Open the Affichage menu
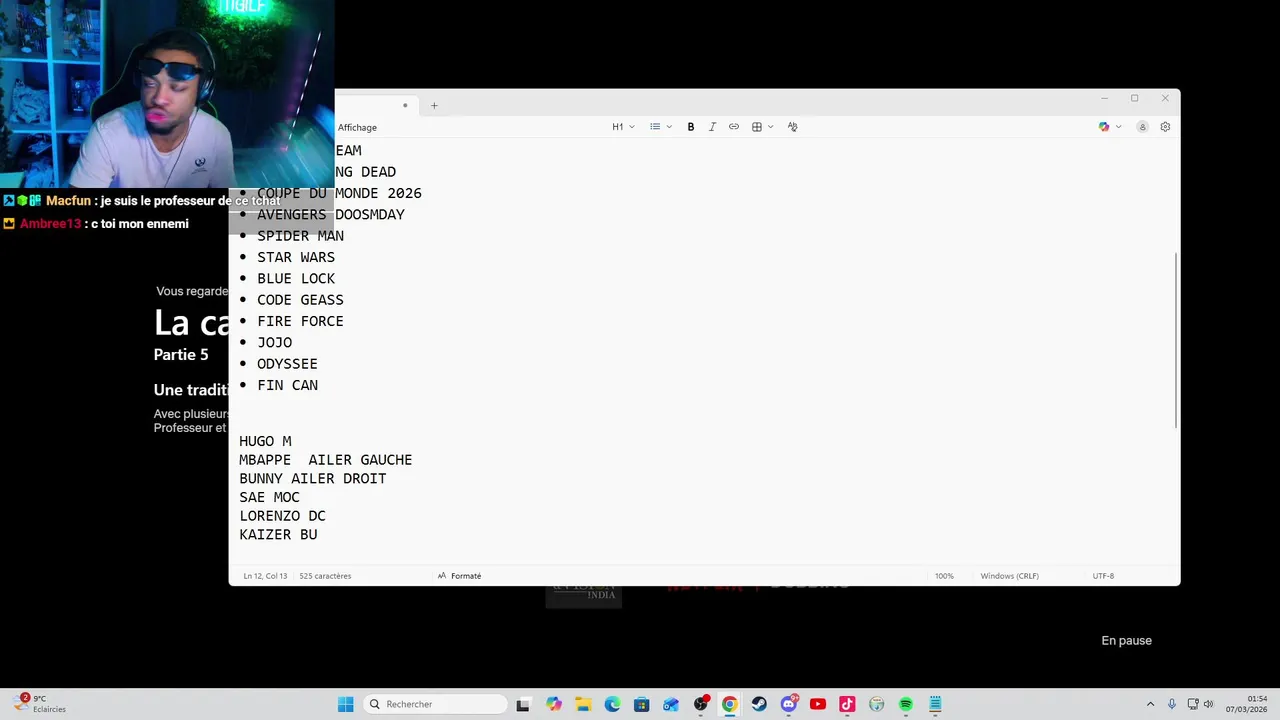 click(357, 127)
